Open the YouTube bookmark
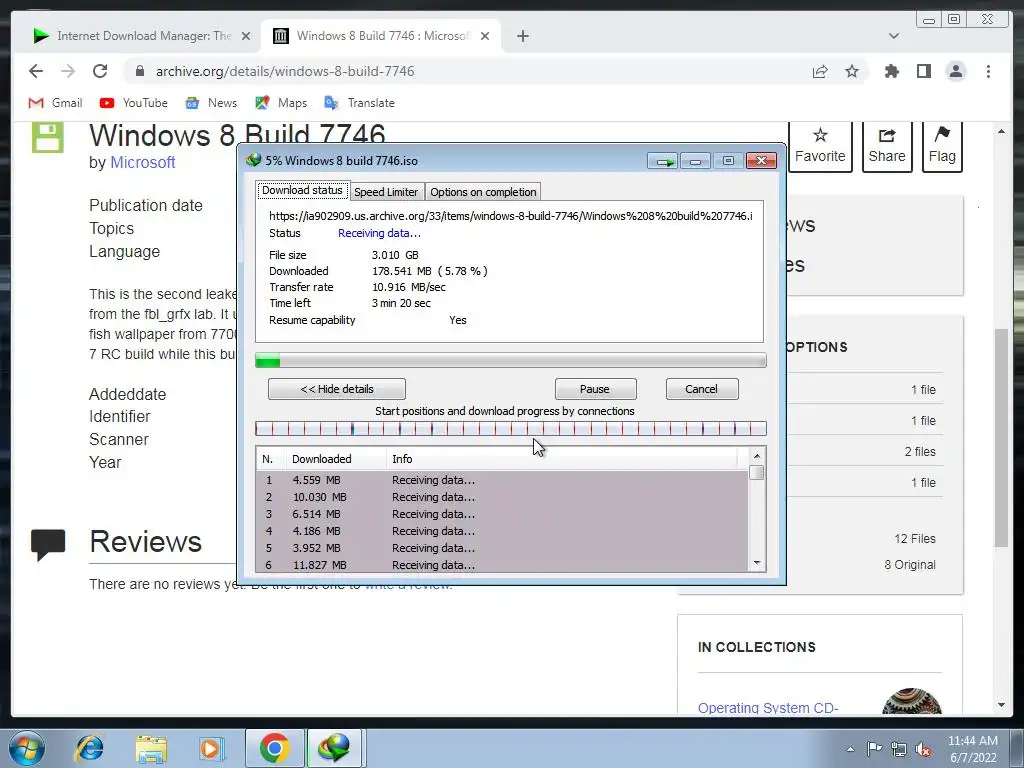Viewport: 1024px width, 768px height. point(134,103)
